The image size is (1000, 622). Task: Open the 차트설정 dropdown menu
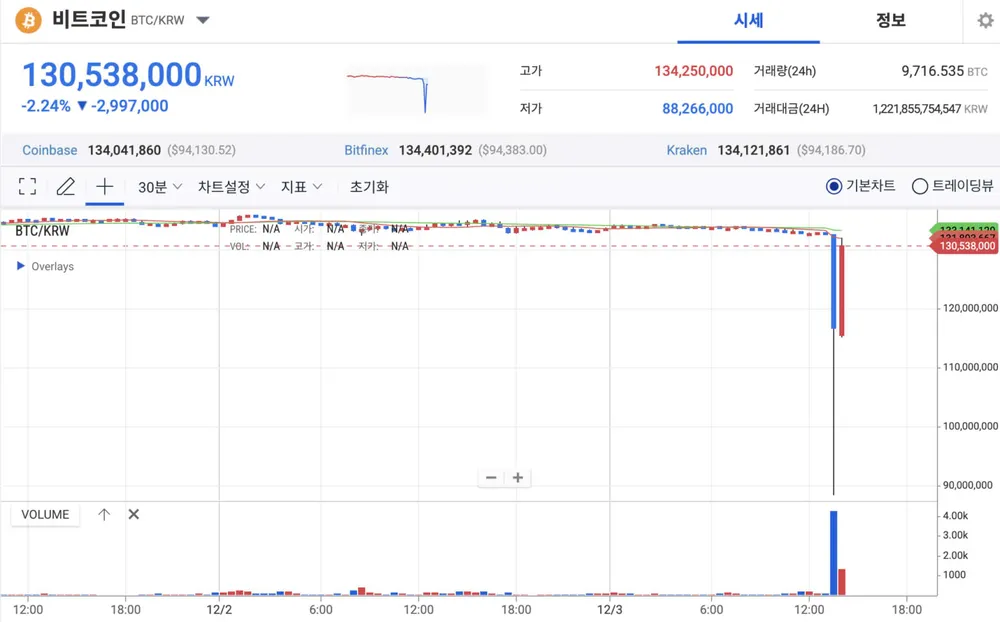point(231,187)
